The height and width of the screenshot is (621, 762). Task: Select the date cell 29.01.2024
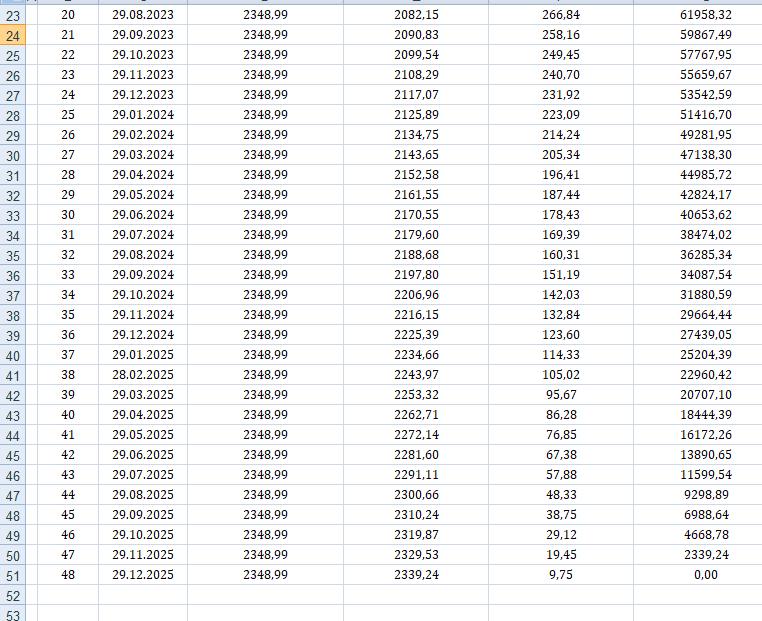click(142, 115)
